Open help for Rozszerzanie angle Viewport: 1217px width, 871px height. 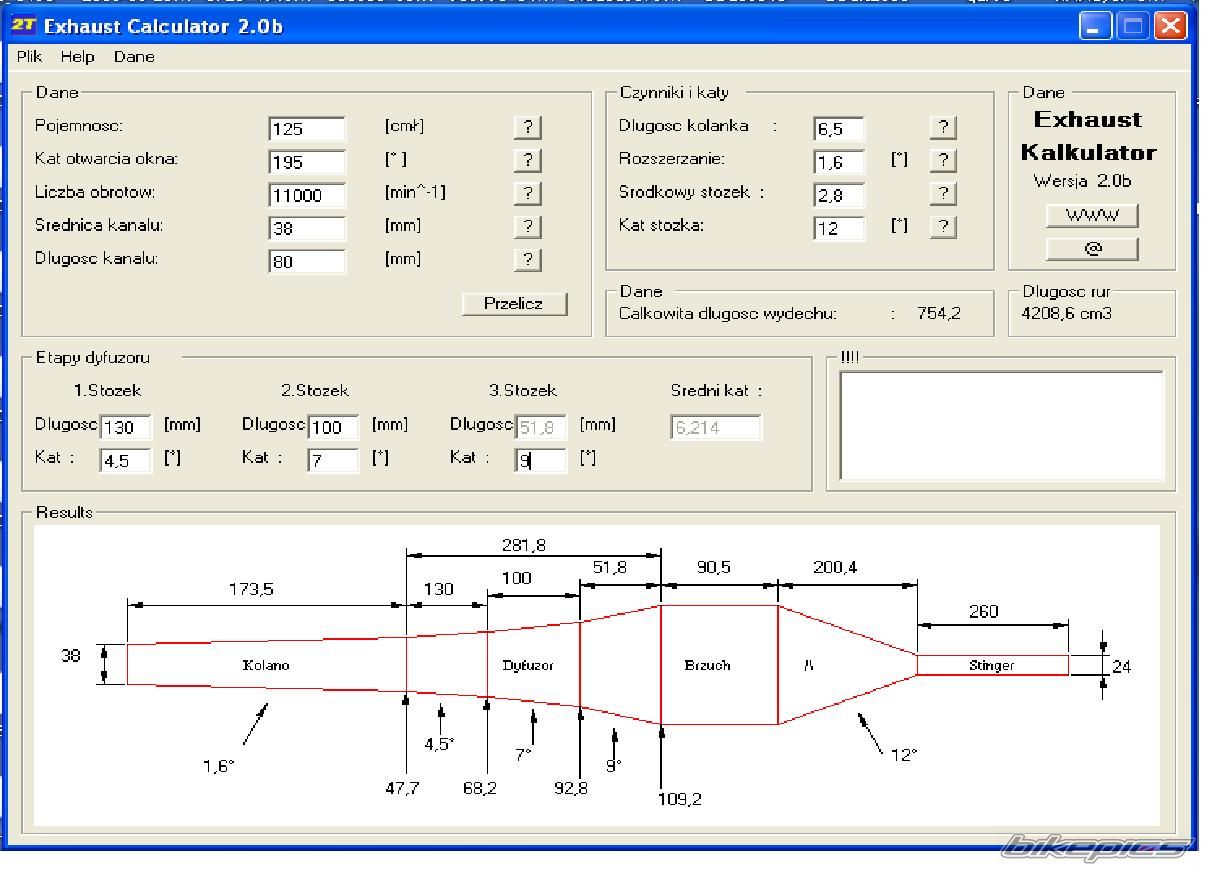942,160
